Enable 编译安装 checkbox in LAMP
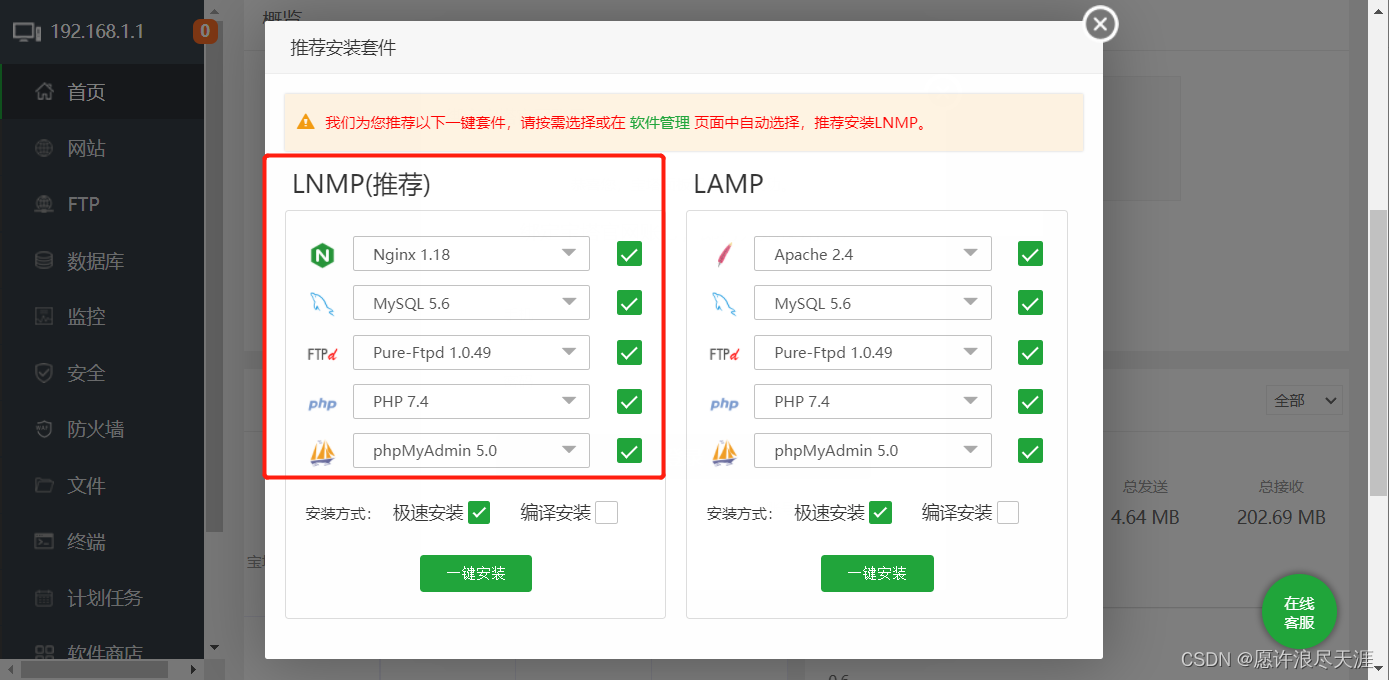The height and width of the screenshot is (680, 1389). pos(1008,513)
